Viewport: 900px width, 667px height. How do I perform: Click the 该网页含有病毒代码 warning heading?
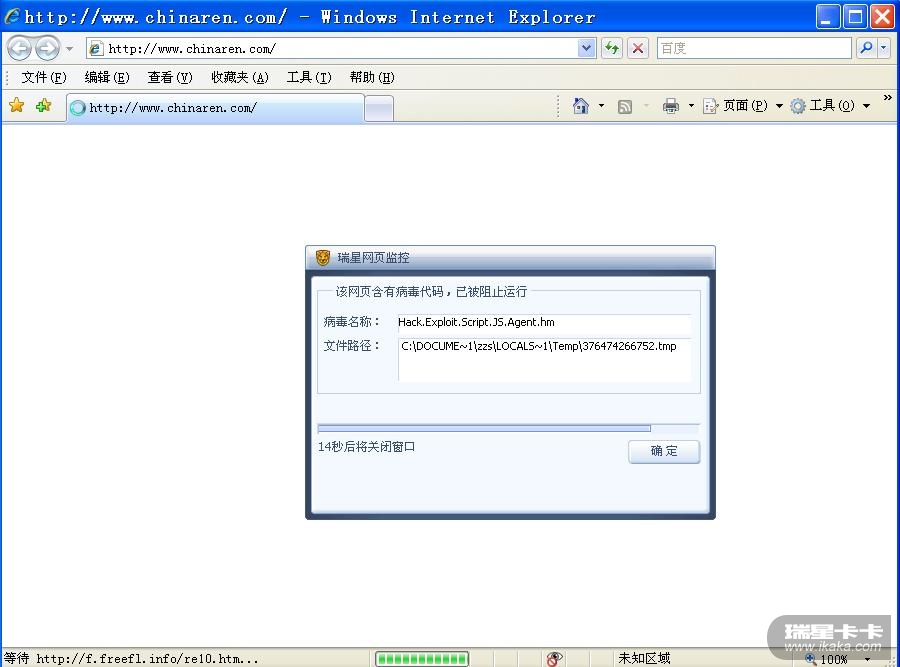pos(431,292)
